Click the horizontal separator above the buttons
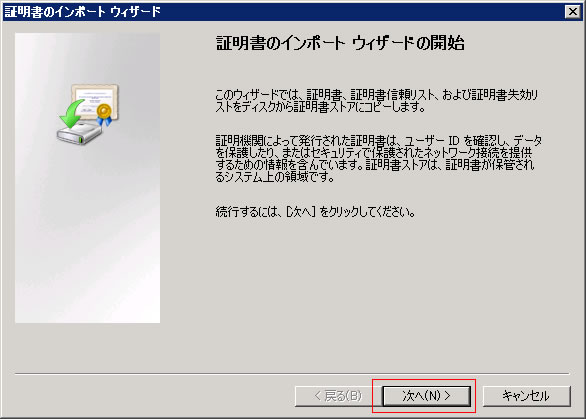586x419 pixels. (292, 373)
